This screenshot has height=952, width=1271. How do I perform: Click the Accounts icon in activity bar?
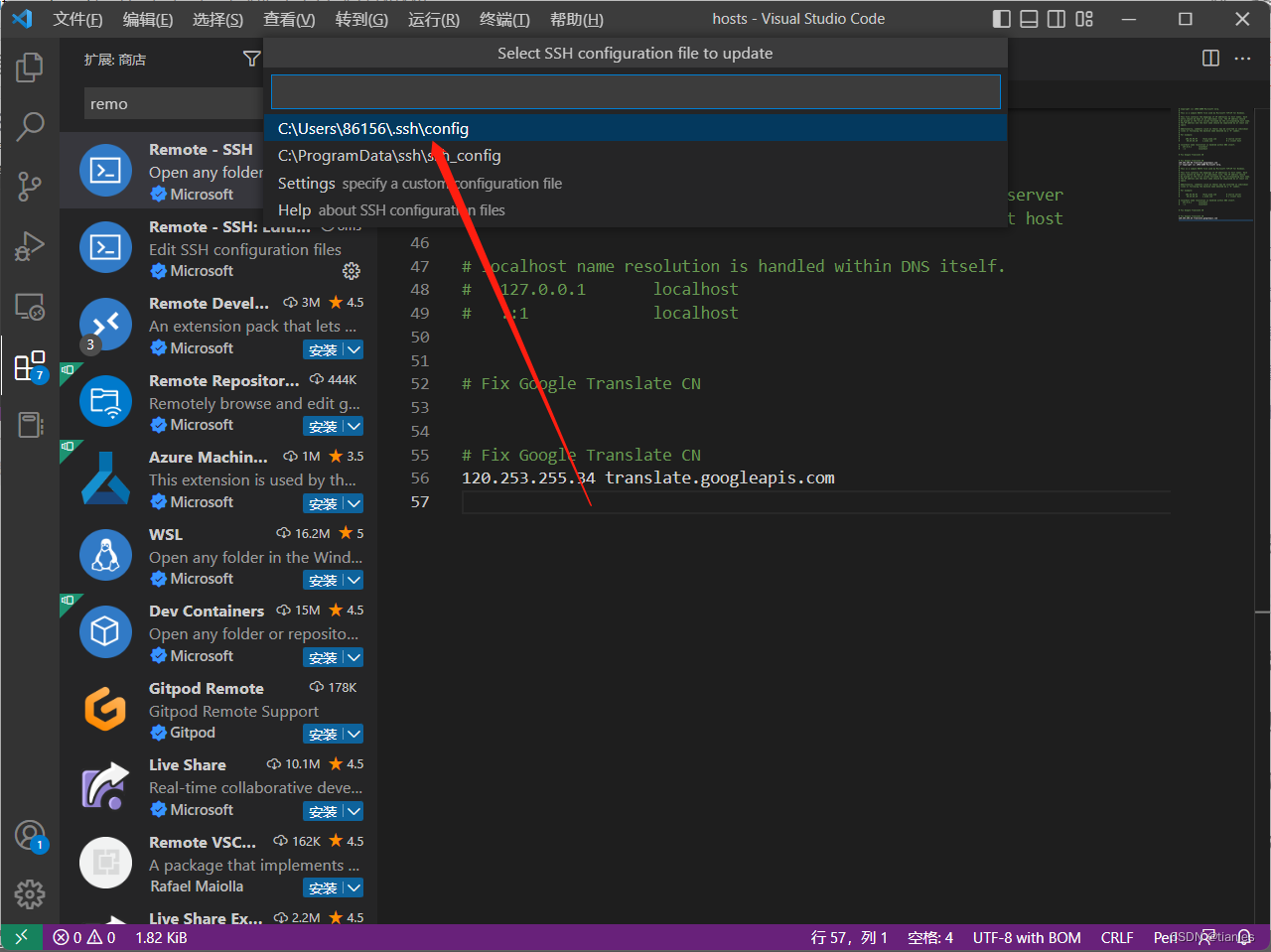coord(30,836)
